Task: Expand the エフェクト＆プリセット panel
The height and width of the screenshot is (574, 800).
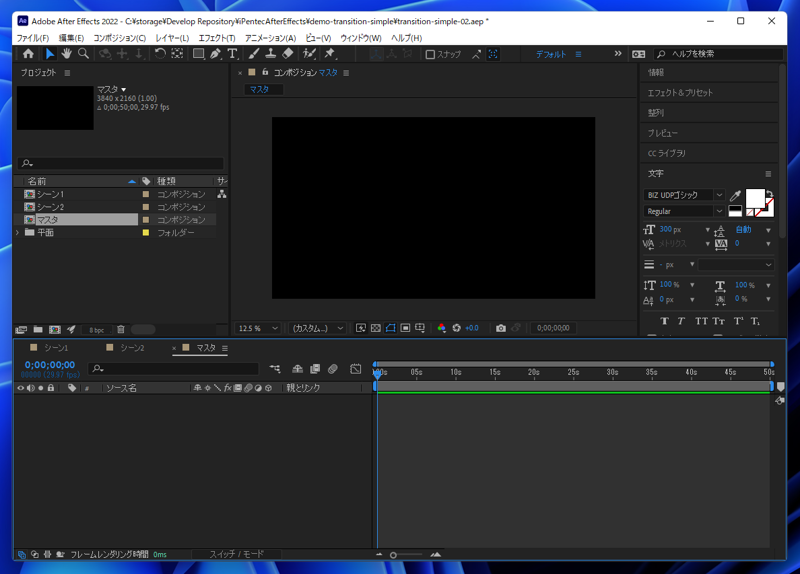Action: click(680, 93)
